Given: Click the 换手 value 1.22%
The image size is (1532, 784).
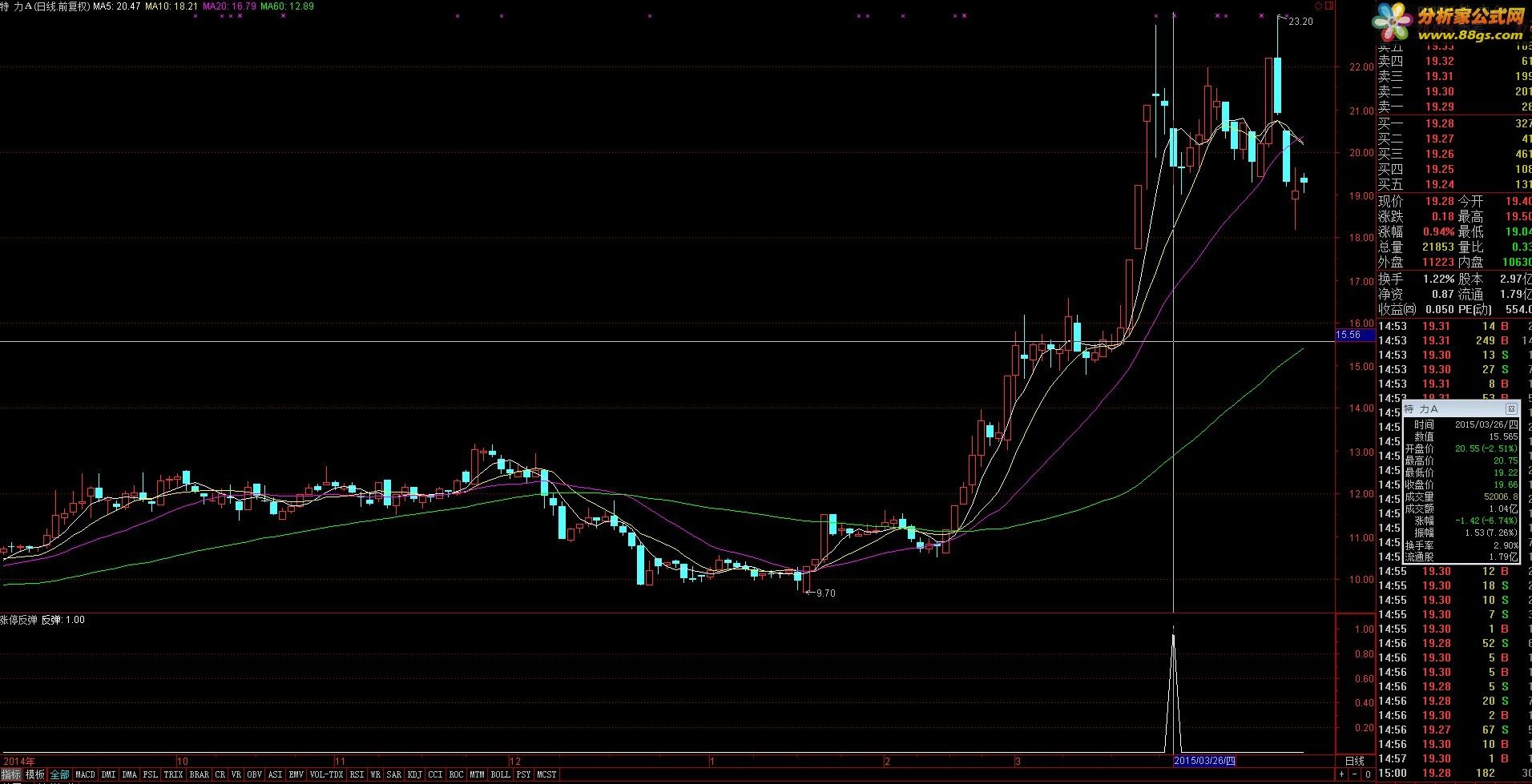Looking at the screenshot, I should (1439, 279).
